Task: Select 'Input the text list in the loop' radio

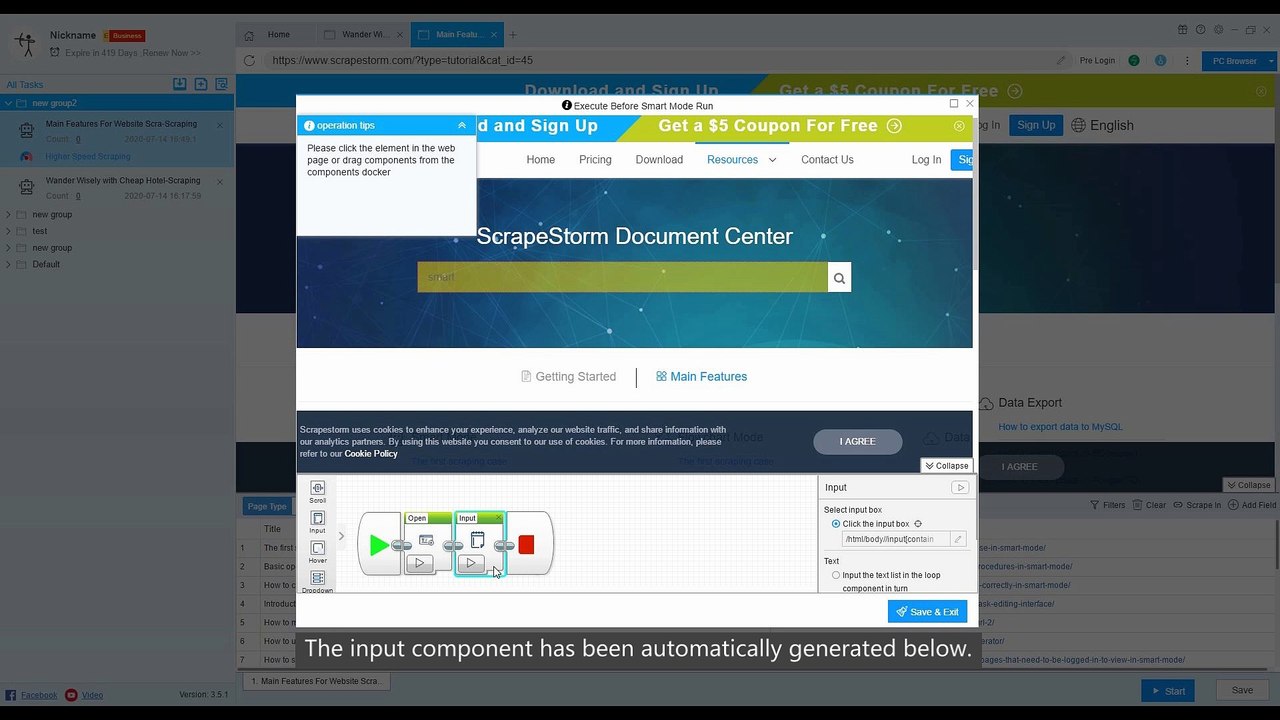Action: coord(836,575)
